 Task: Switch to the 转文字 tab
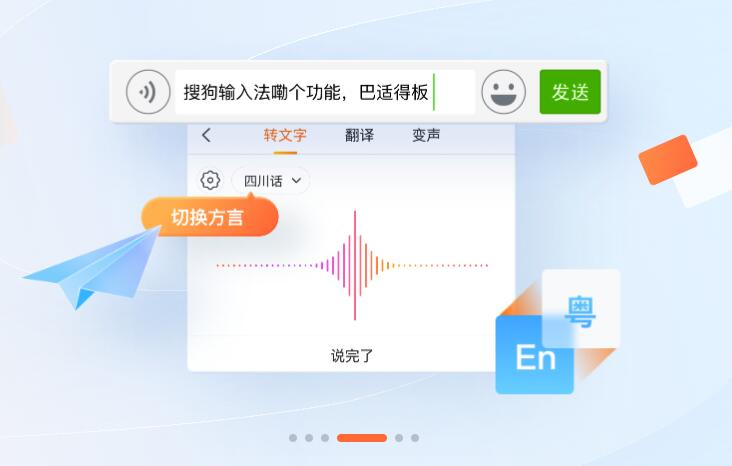coord(285,135)
